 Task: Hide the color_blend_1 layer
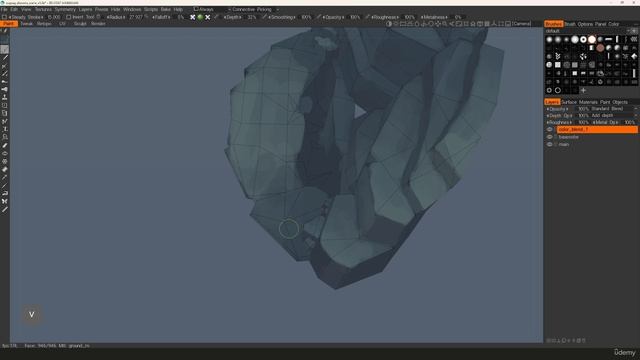(x=549, y=129)
